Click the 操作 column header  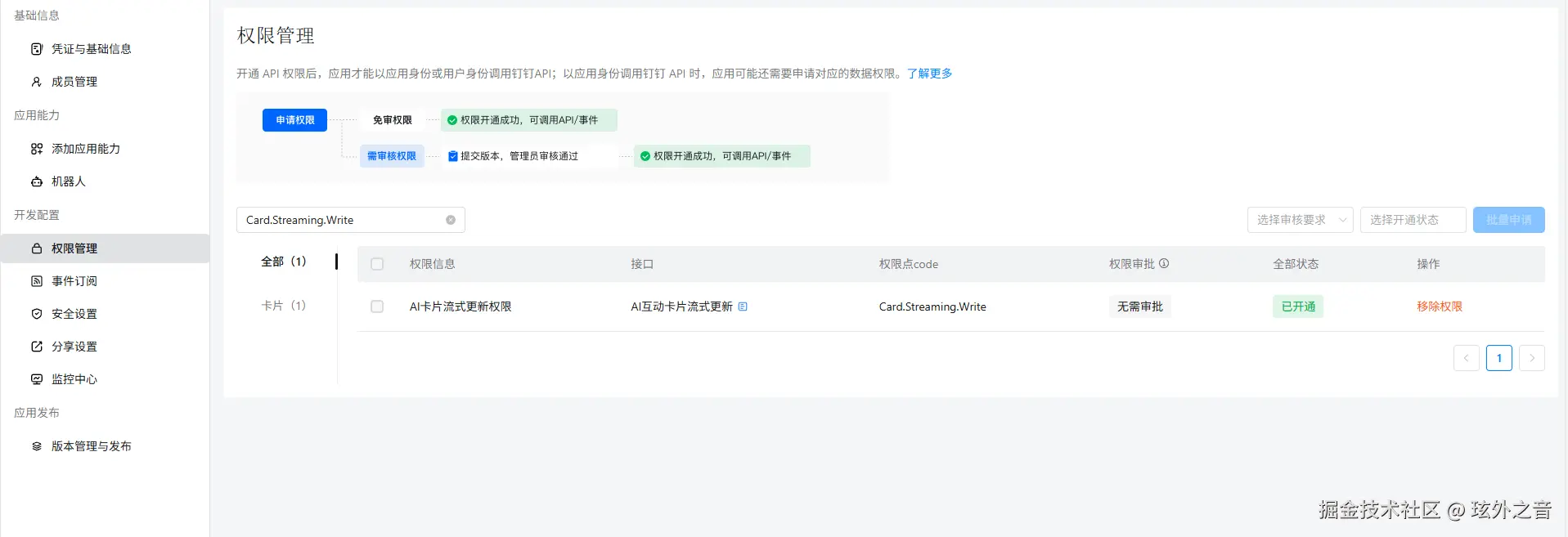[1428, 264]
